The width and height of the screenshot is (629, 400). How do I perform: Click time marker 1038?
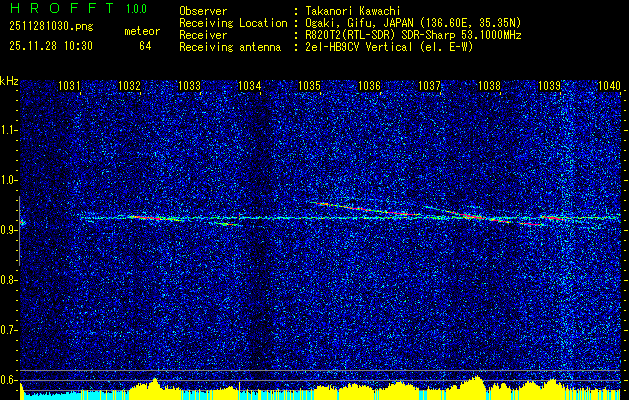[489, 85]
